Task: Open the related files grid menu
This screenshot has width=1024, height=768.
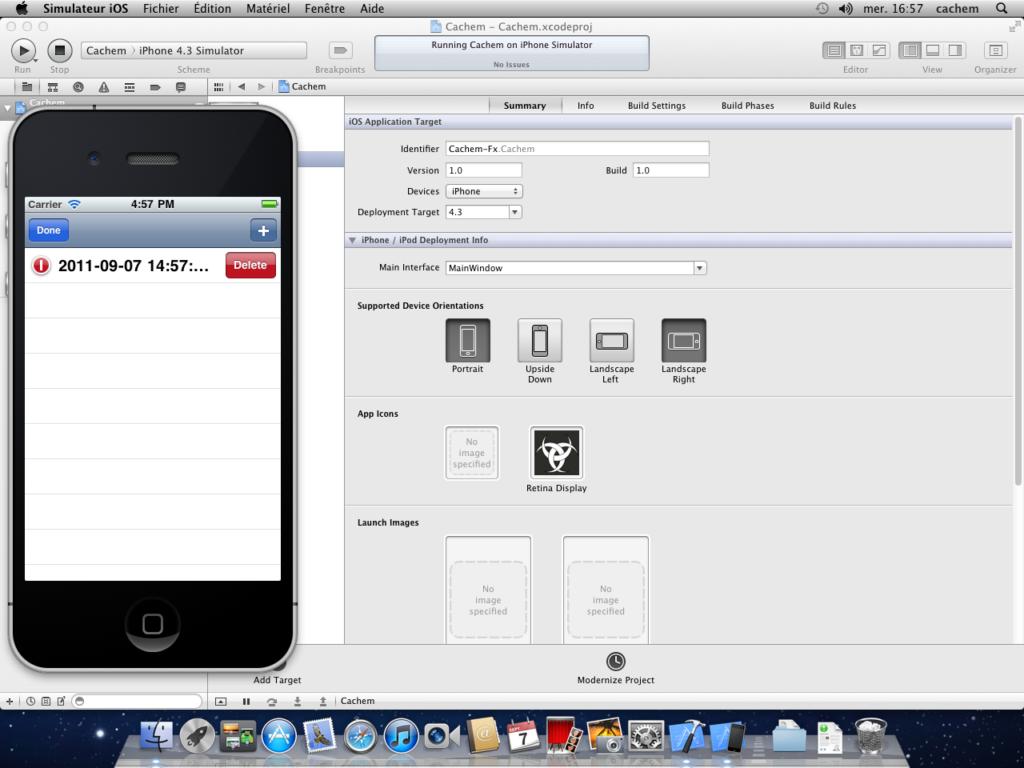Action: pos(219,87)
